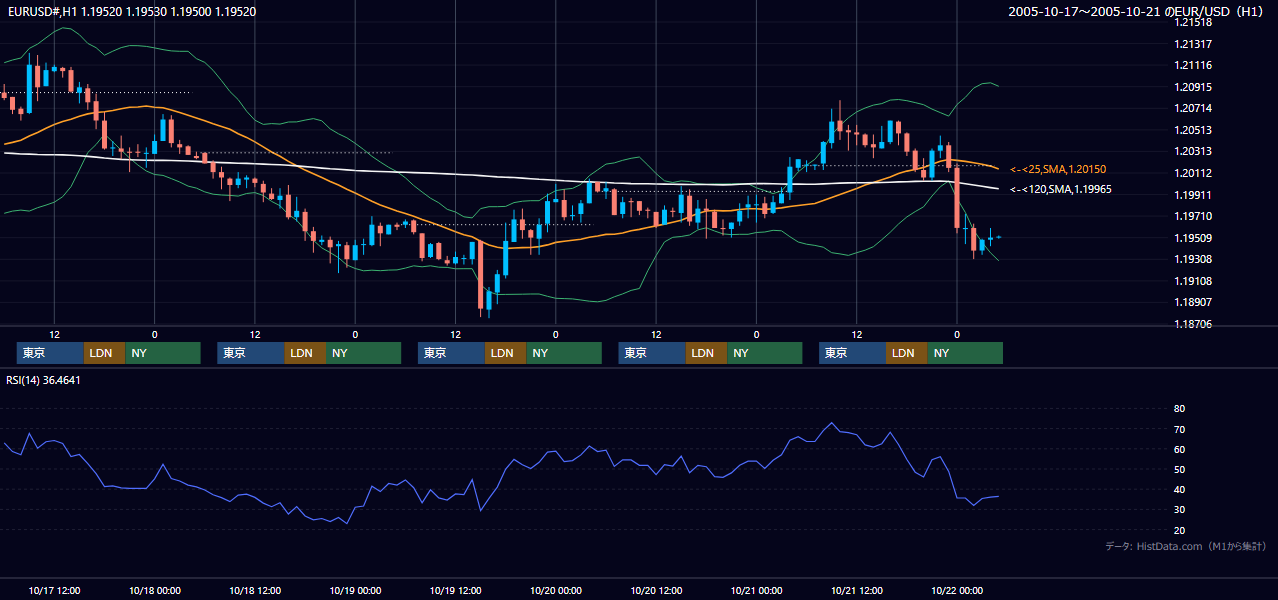Click the RSI scale value 60
This screenshot has width=1278, height=600.
1179,449
